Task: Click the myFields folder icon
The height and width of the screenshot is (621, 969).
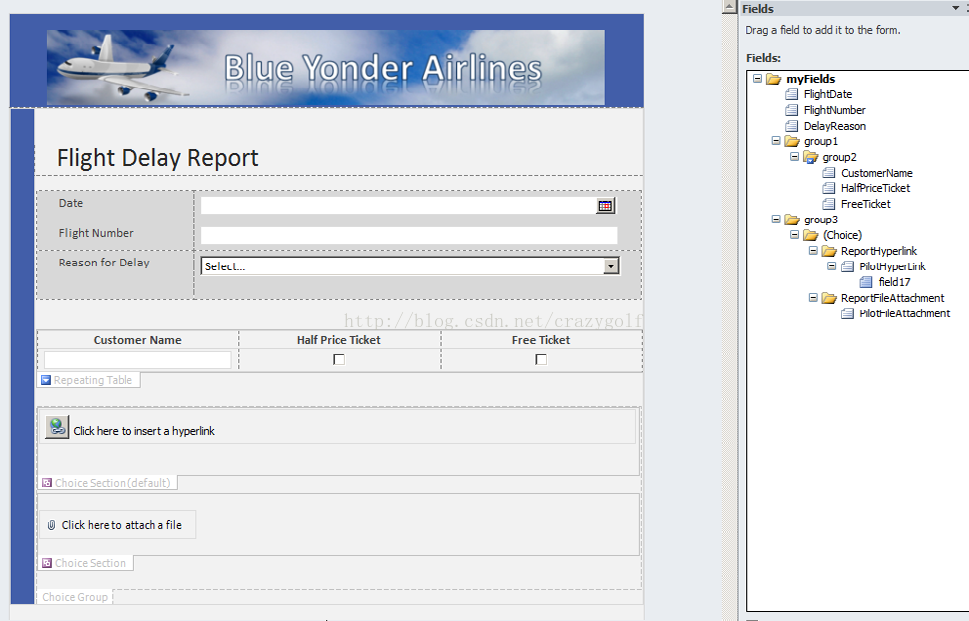Action: (x=774, y=79)
